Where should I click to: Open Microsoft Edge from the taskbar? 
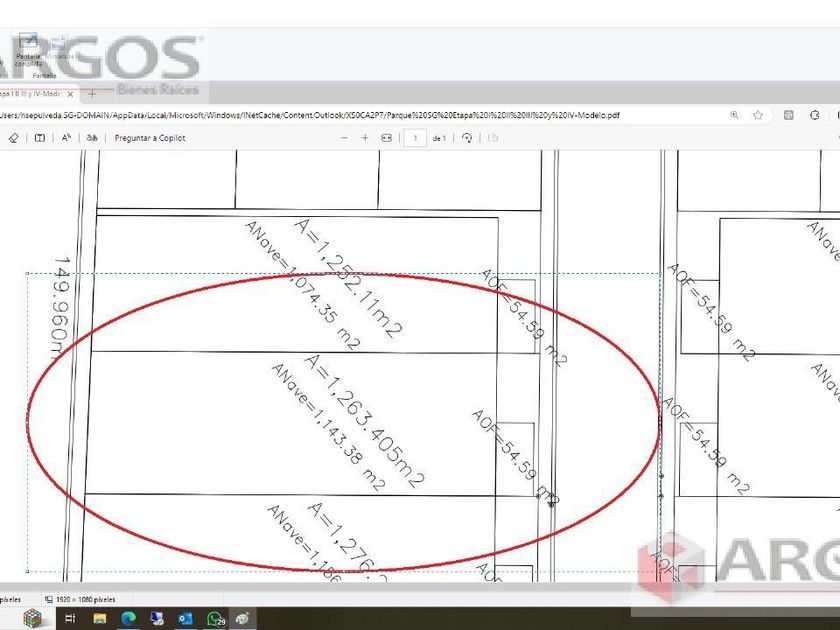128,619
